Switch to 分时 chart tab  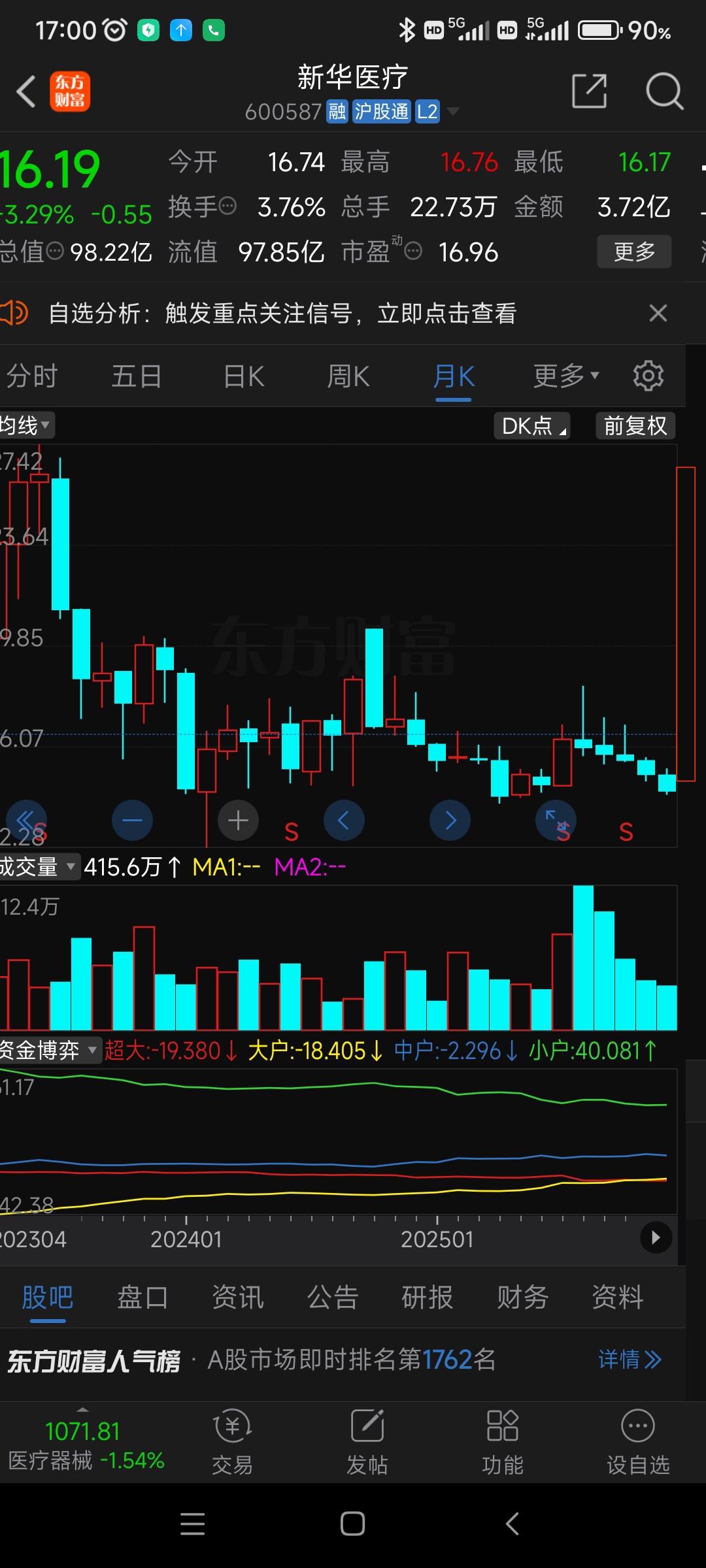(32, 376)
